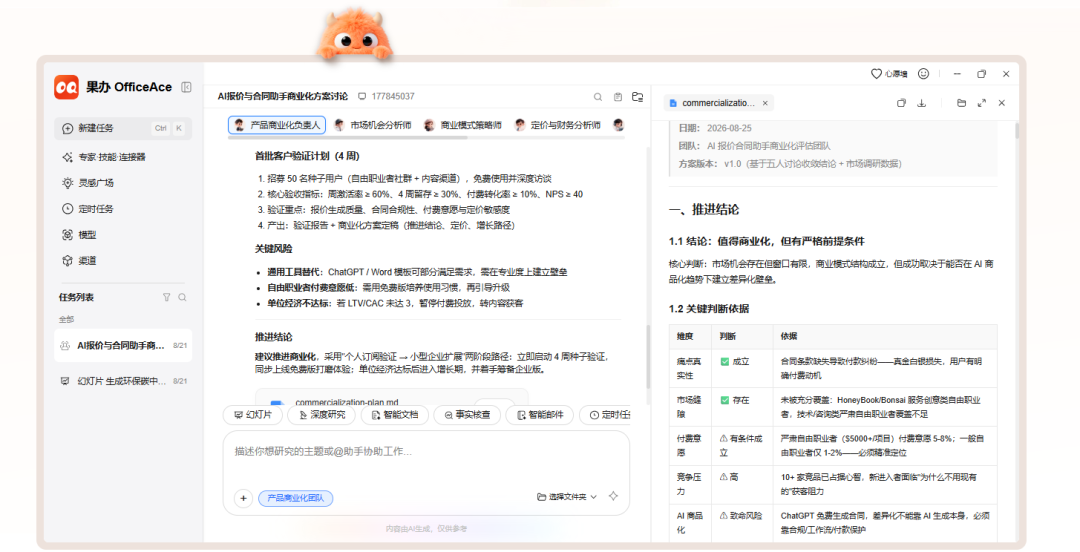Image resolution: width=1080 pixels, height=552 pixels.
Task: Select 定价与财务分析师 agent tab
Action: point(558,125)
